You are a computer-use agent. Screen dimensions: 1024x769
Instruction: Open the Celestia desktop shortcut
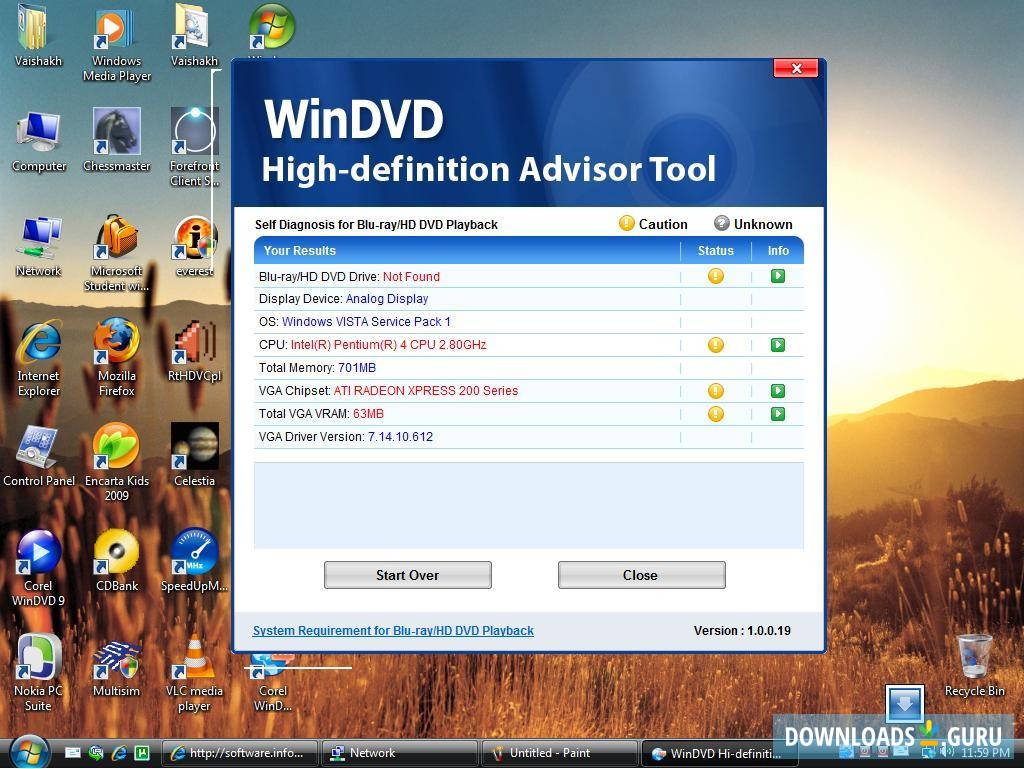point(195,455)
